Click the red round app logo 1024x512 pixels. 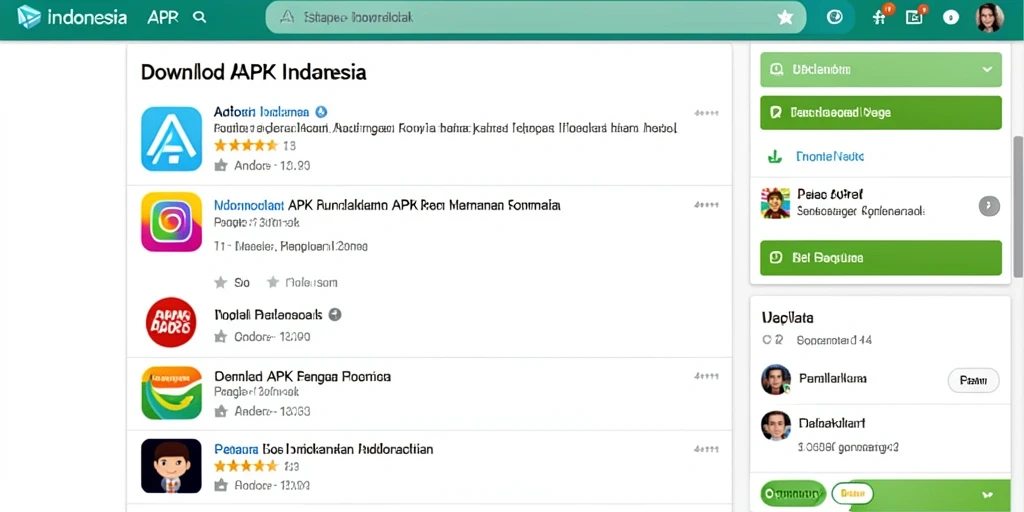coord(171,322)
